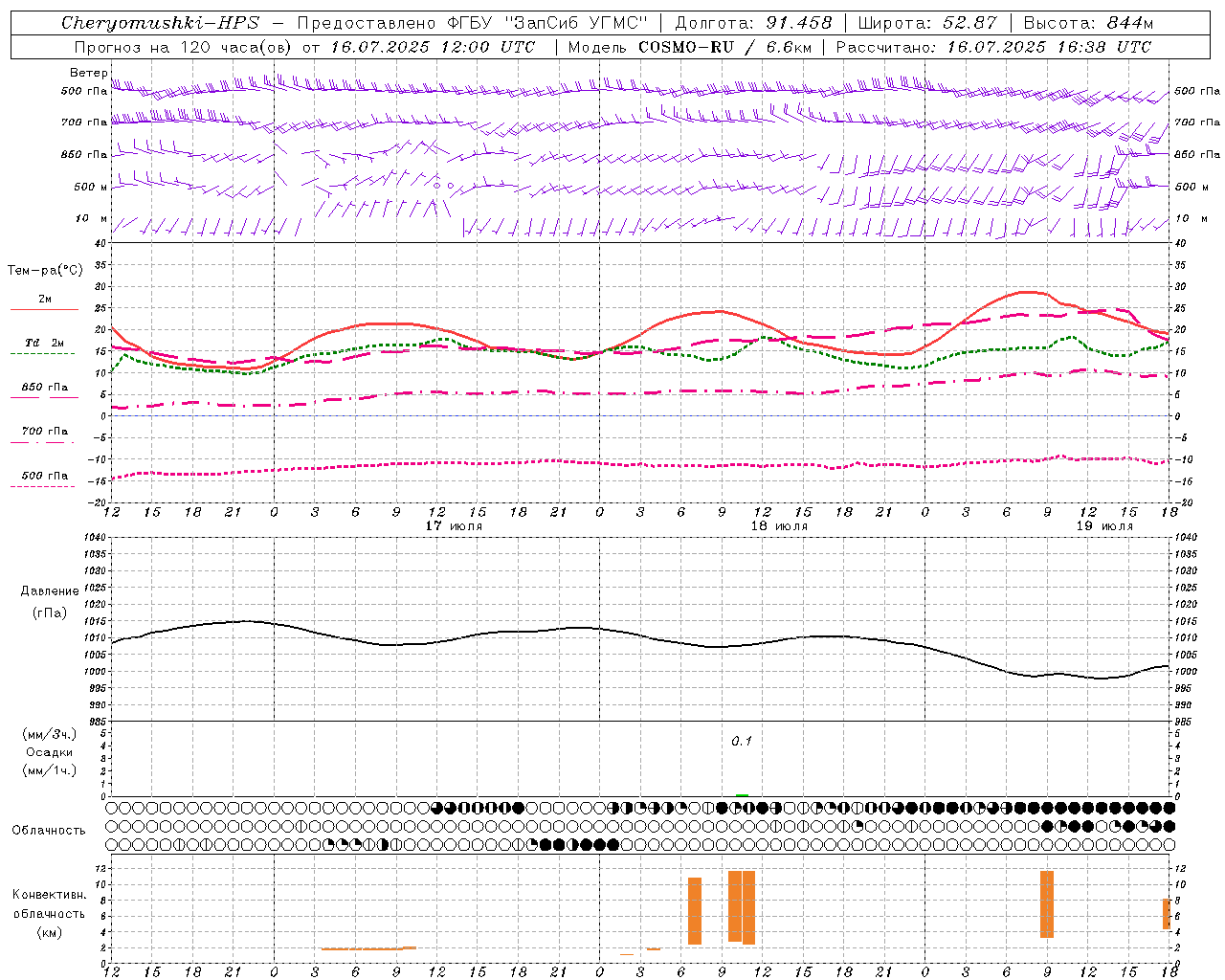Click the '19 июля' date label
Viewport: 1225px width, 980px height.
[x=1104, y=526]
